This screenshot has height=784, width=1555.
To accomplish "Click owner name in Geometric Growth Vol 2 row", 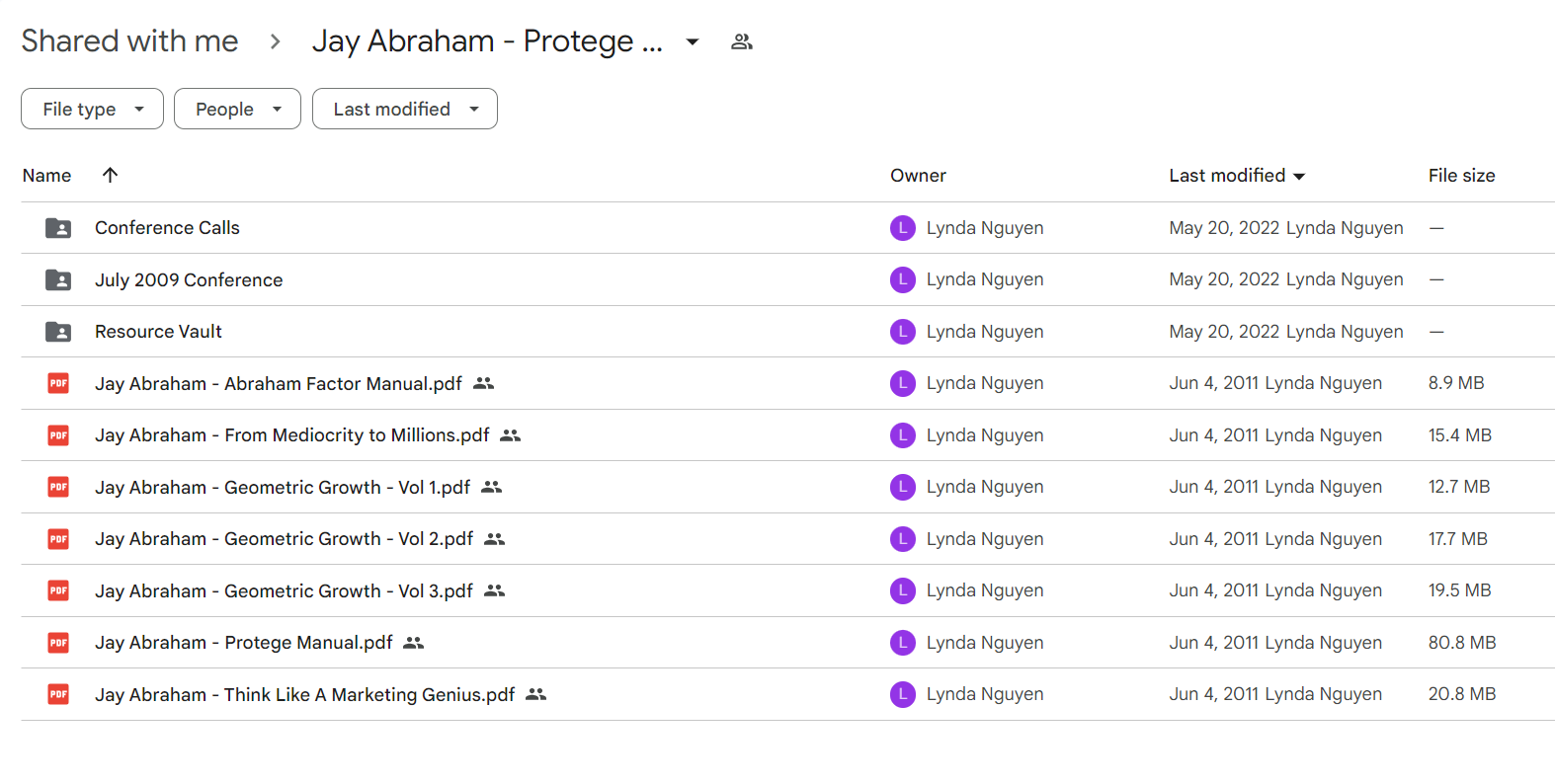I will pos(985,539).
